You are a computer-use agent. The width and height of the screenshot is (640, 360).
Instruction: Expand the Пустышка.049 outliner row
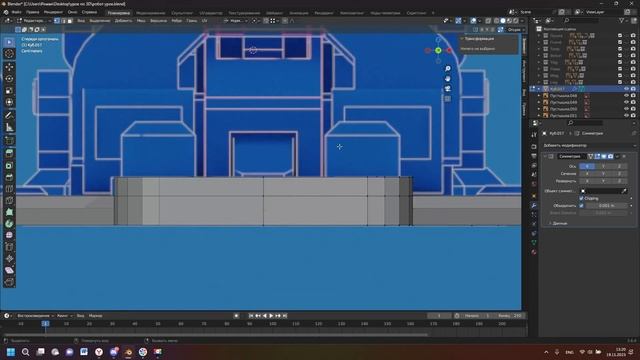[539, 102]
